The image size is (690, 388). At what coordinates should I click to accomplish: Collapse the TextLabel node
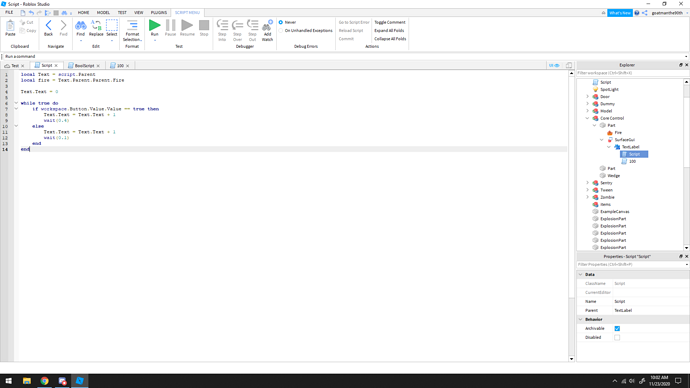(x=609, y=147)
